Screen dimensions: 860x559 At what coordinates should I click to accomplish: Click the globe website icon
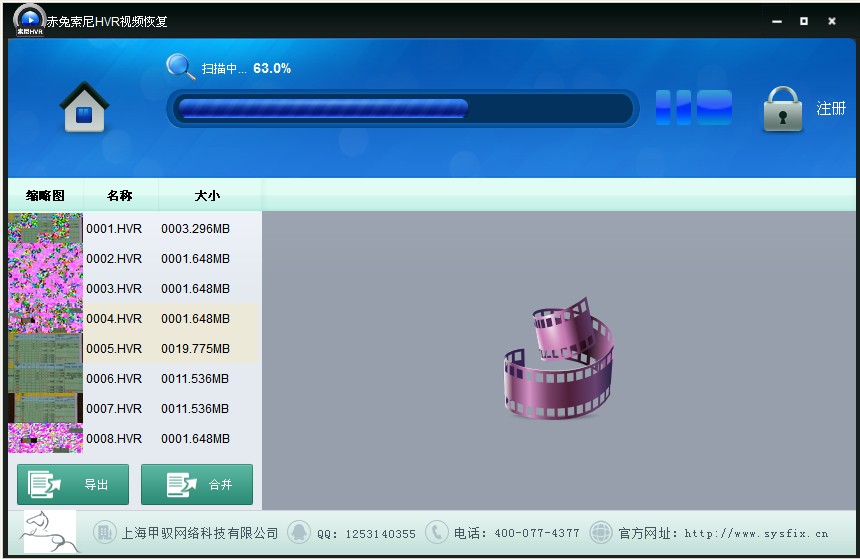click(x=601, y=532)
